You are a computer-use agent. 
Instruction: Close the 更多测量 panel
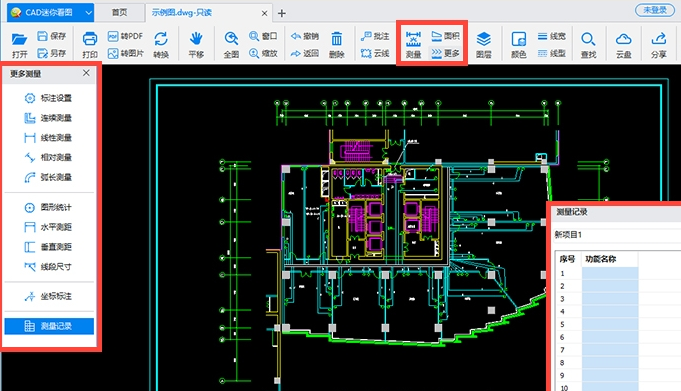coord(86,73)
